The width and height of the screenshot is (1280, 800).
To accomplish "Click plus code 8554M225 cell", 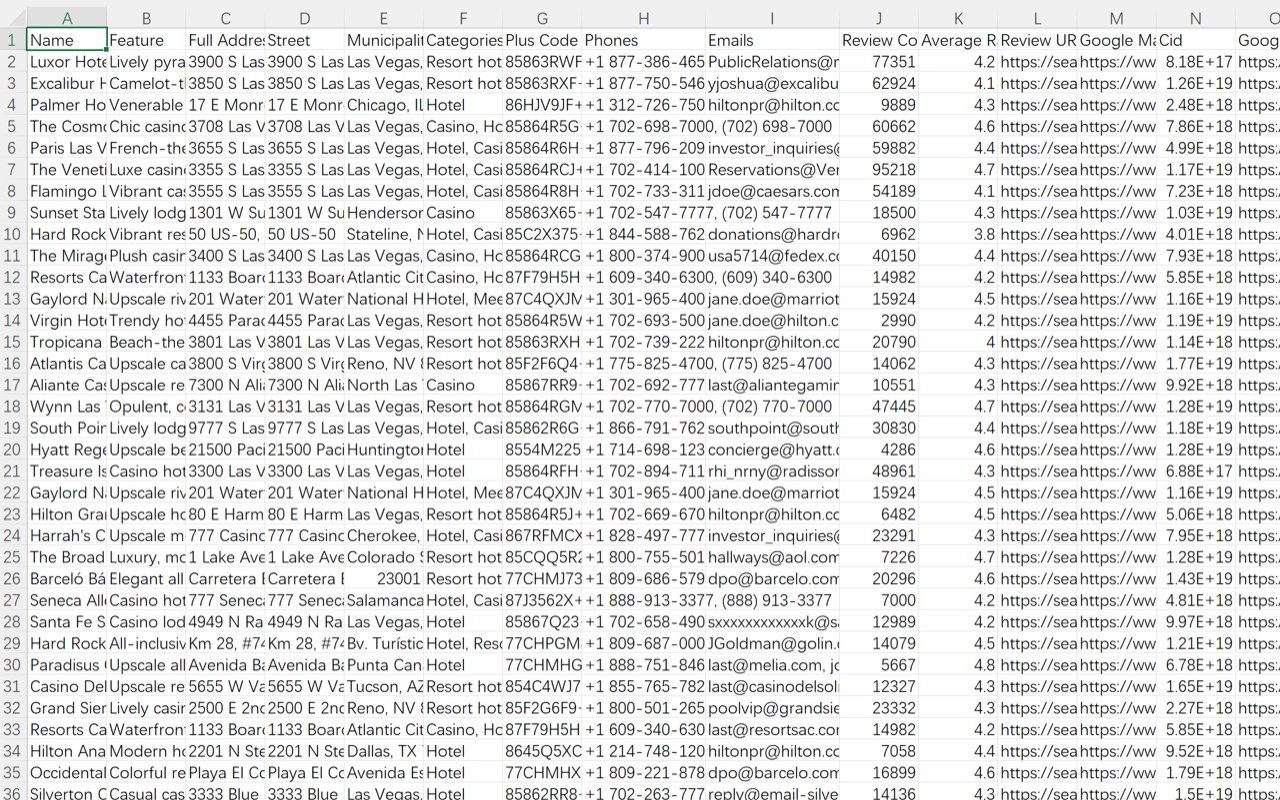I will (543, 450).
